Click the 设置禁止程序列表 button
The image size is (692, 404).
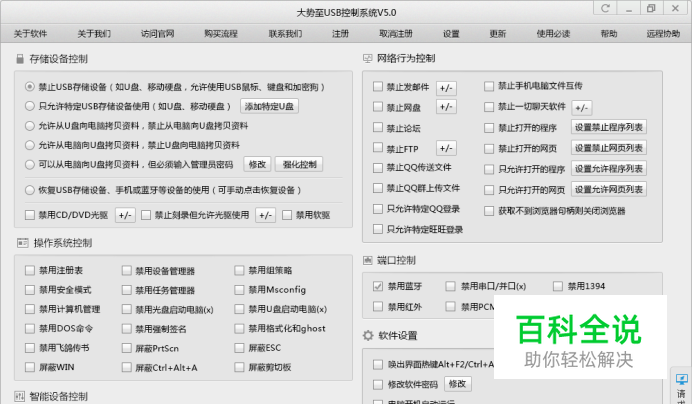point(609,127)
